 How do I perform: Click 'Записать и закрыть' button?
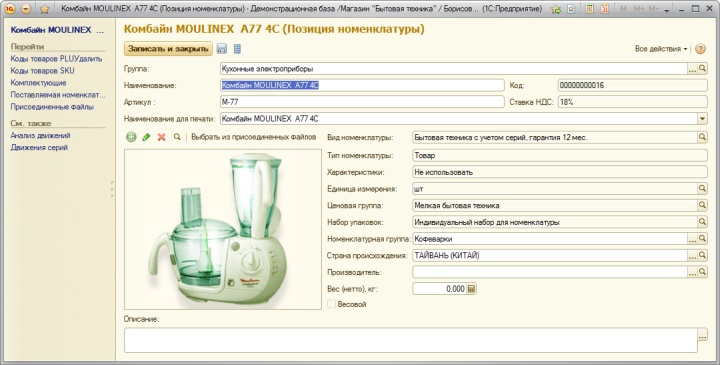pos(168,49)
